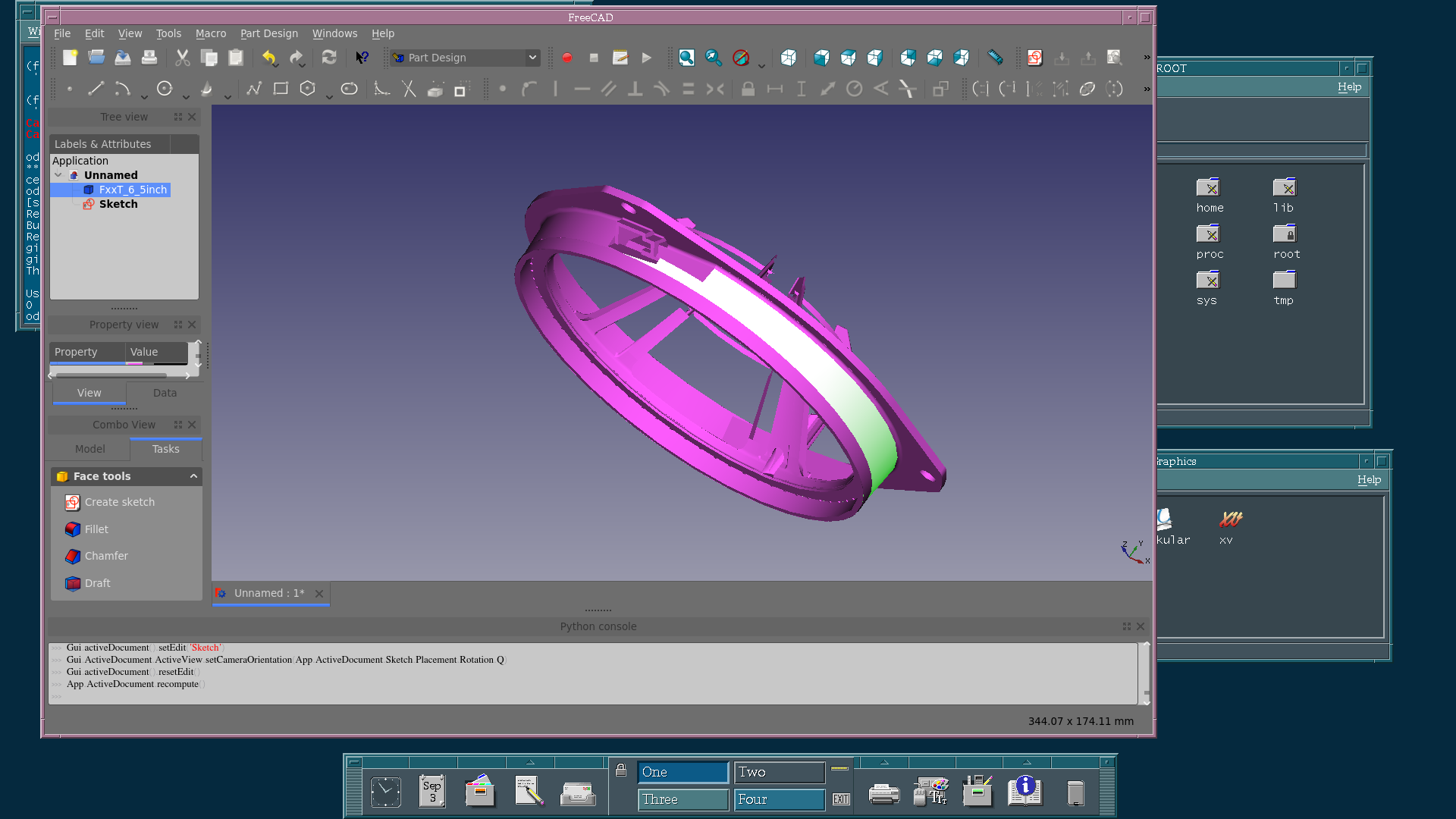Select the 'Unnamed : 1*' document tab
The image size is (1456, 819).
[271, 593]
